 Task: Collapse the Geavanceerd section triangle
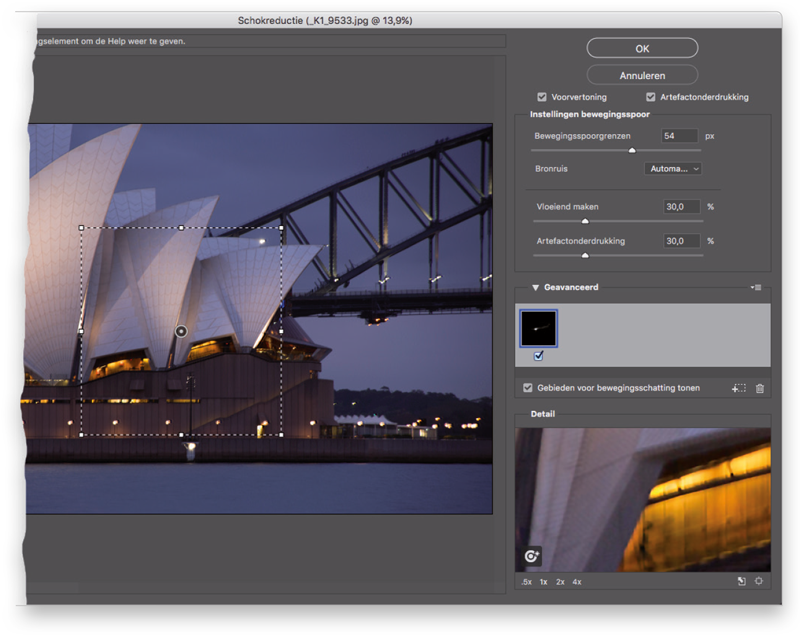535,288
